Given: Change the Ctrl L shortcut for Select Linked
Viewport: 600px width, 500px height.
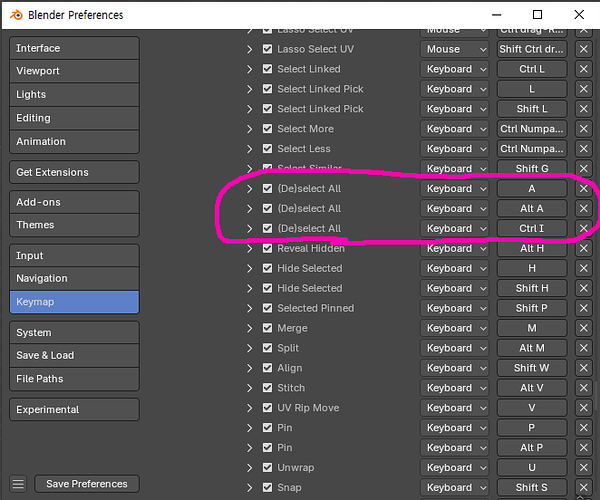Looking at the screenshot, I should point(532,69).
